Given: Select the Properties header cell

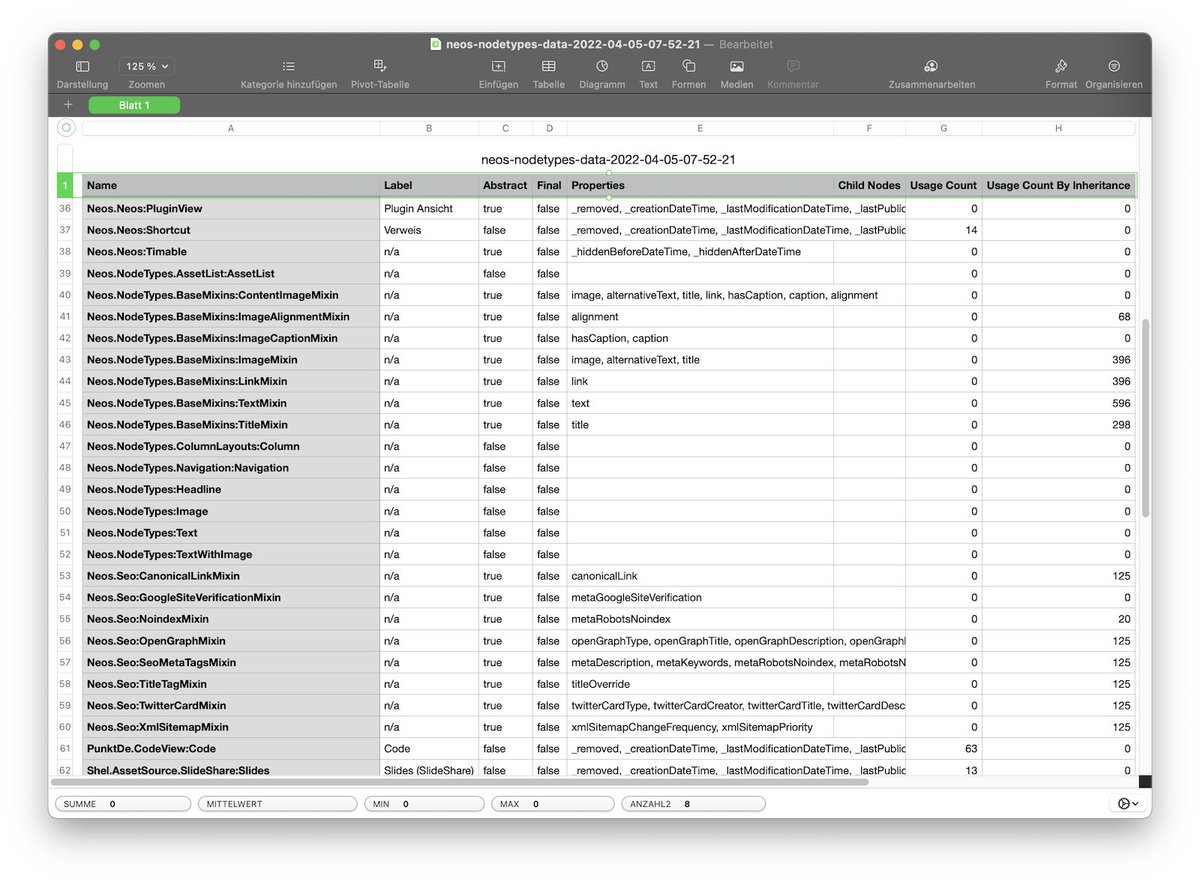Looking at the screenshot, I should tap(700, 185).
